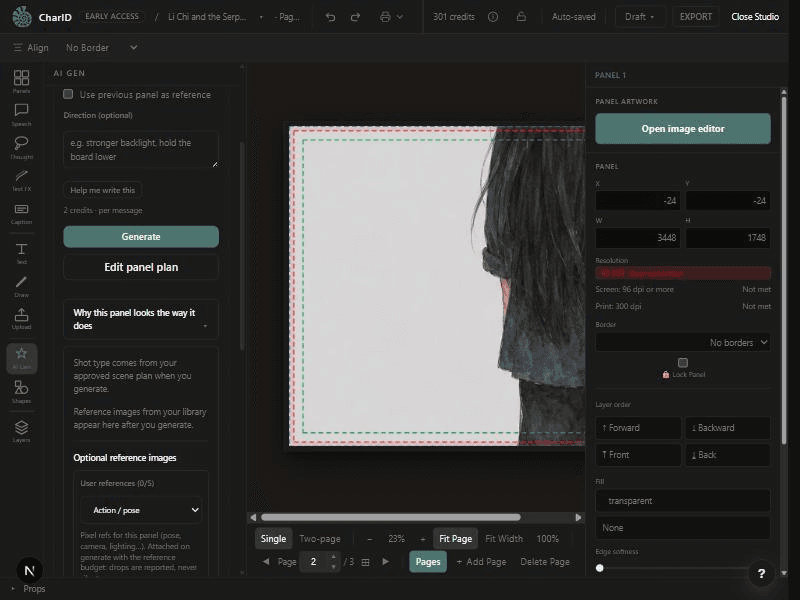Select Fit Page zoom
This screenshot has height=600, width=800.
pos(456,538)
